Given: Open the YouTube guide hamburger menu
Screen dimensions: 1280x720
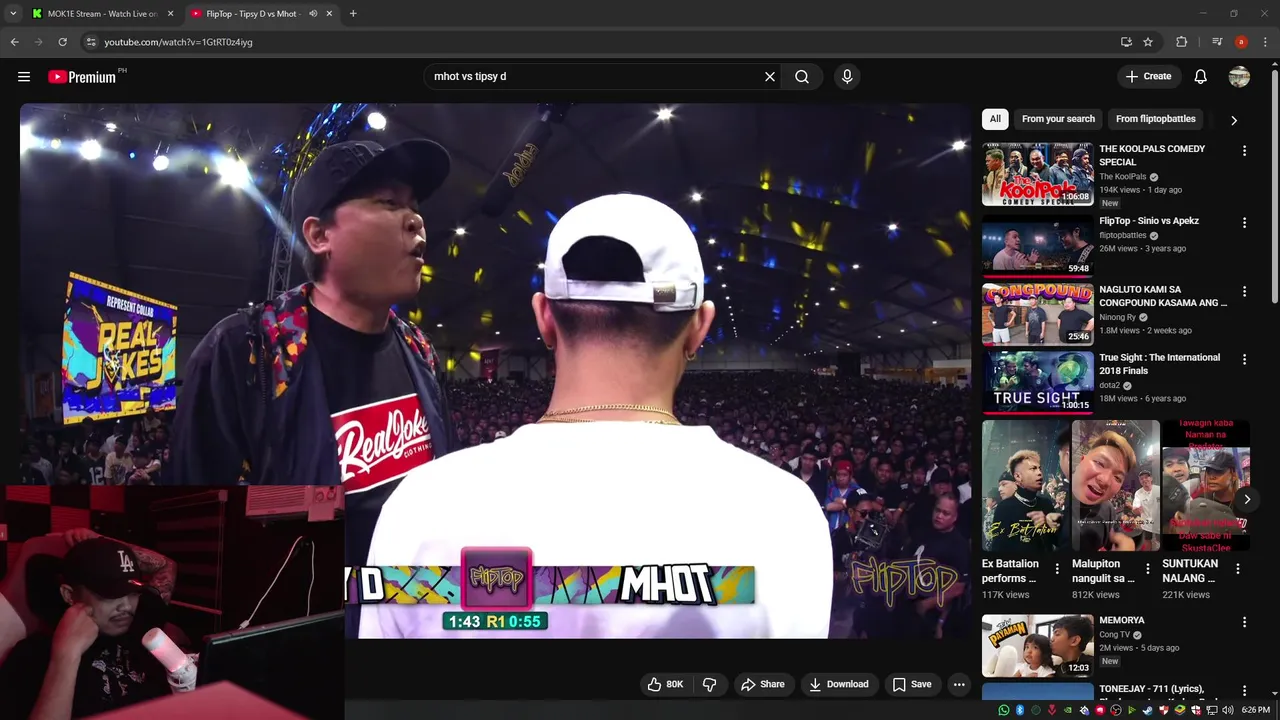Looking at the screenshot, I should [x=24, y=76].
